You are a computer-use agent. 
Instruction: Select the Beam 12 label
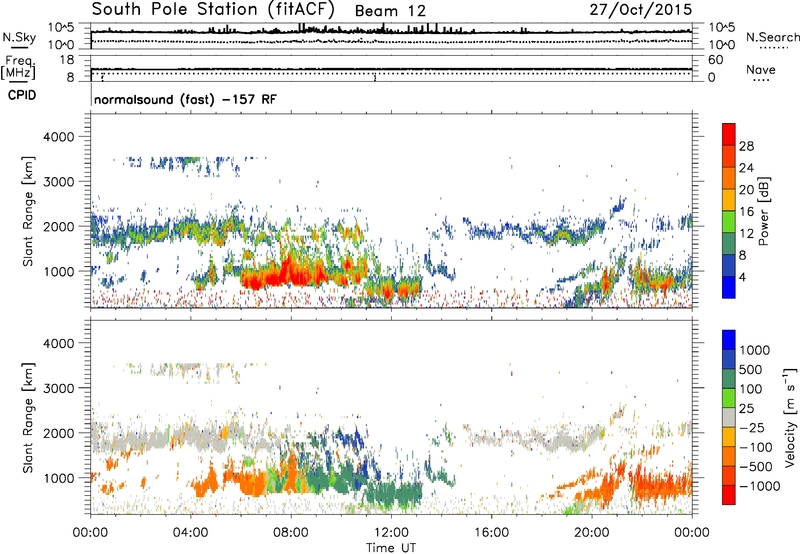[x=390, y=11]
